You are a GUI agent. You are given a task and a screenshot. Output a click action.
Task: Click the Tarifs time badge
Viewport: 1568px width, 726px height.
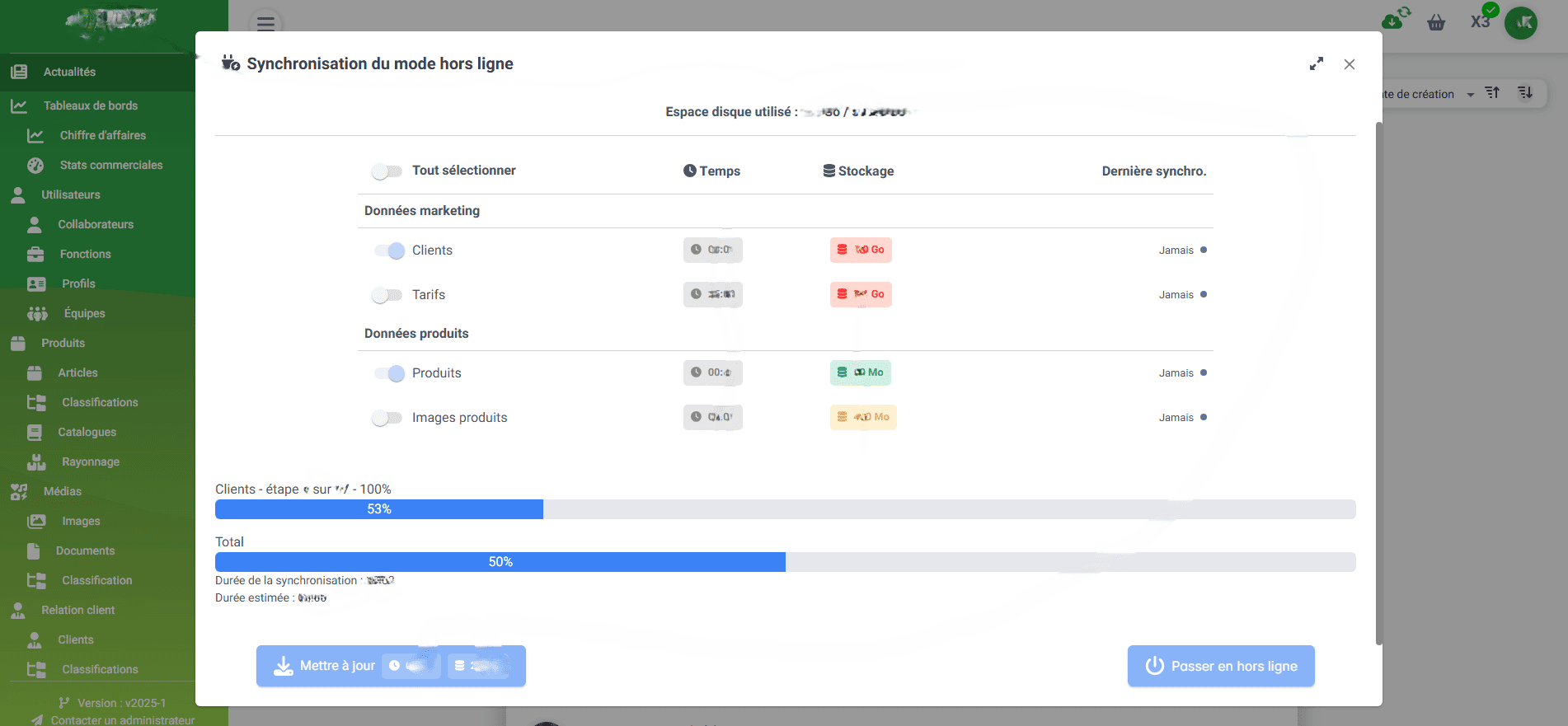click(x=713, y=294)
